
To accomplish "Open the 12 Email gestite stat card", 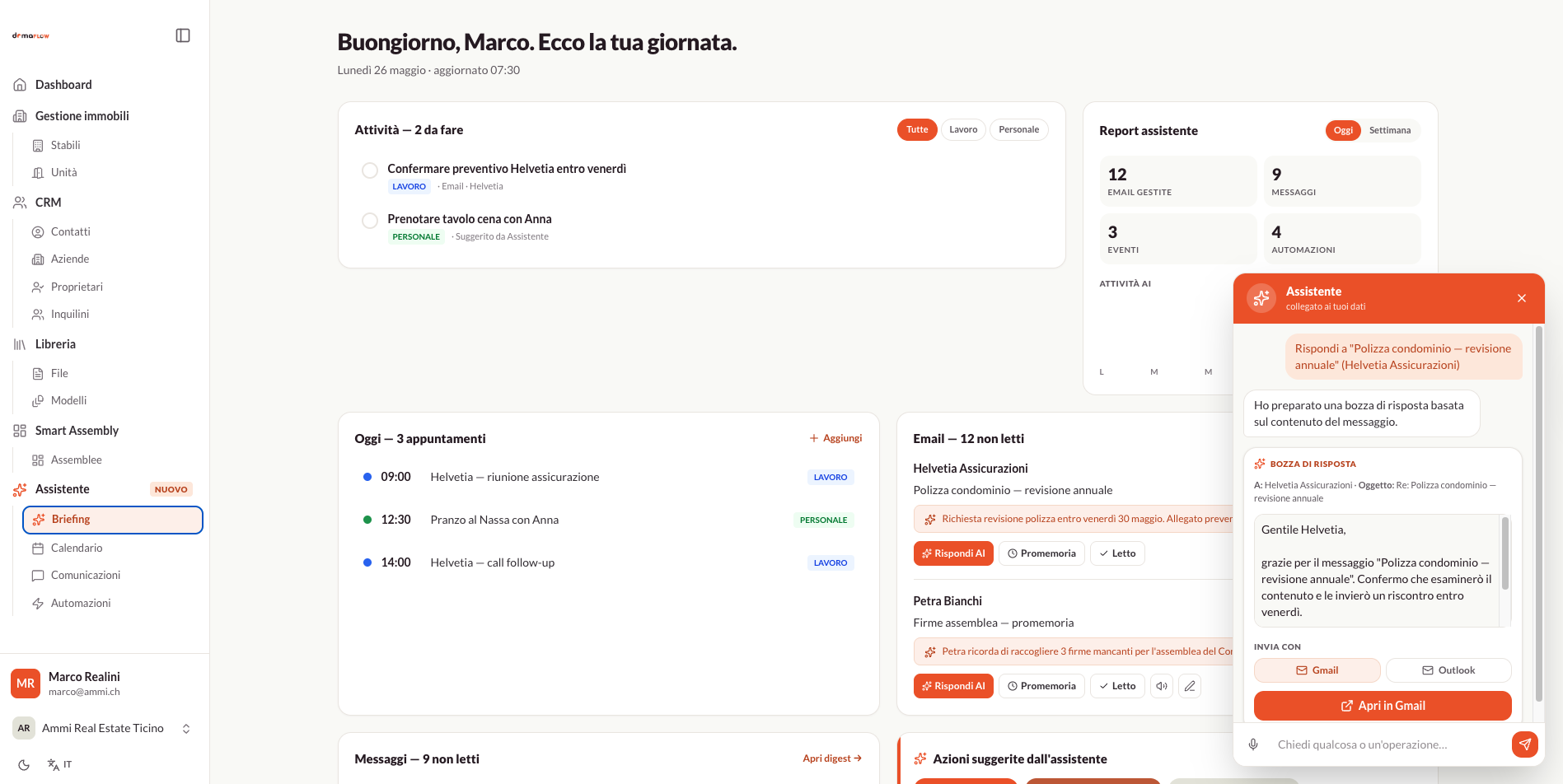I will pyautogui.click(x=1177, y=181).
